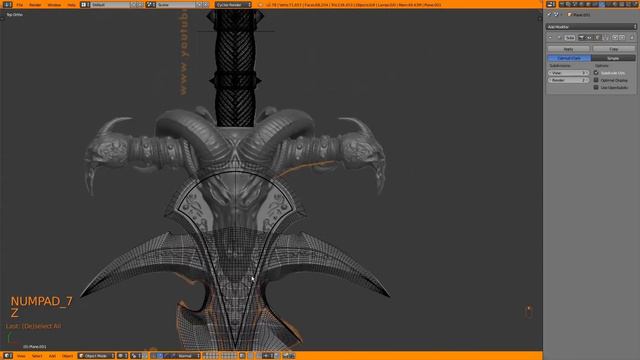Toggle modifier edit mode display
This screenshot has width=640, height=360.
point(597,38)
